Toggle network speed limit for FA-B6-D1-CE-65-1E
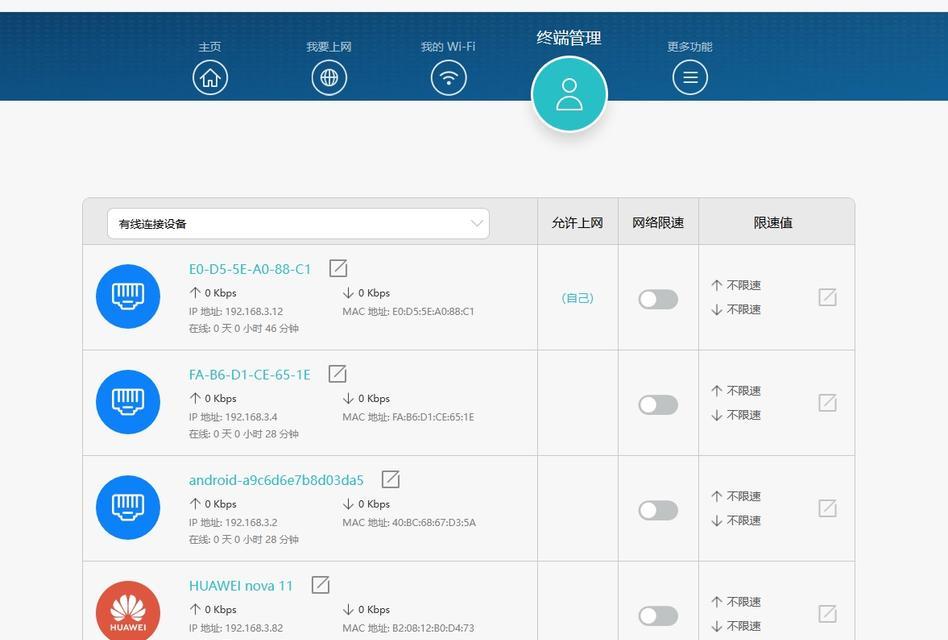The width and height of the screenshot is (948, 640). [658, 405]
